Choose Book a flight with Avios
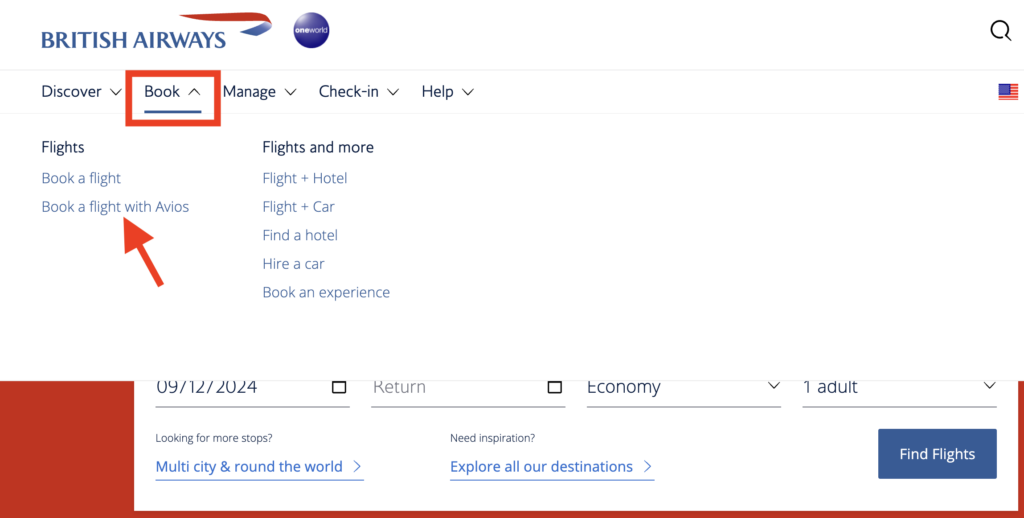The height and width of the screenshot is (518, 1024). coord(115,207)
